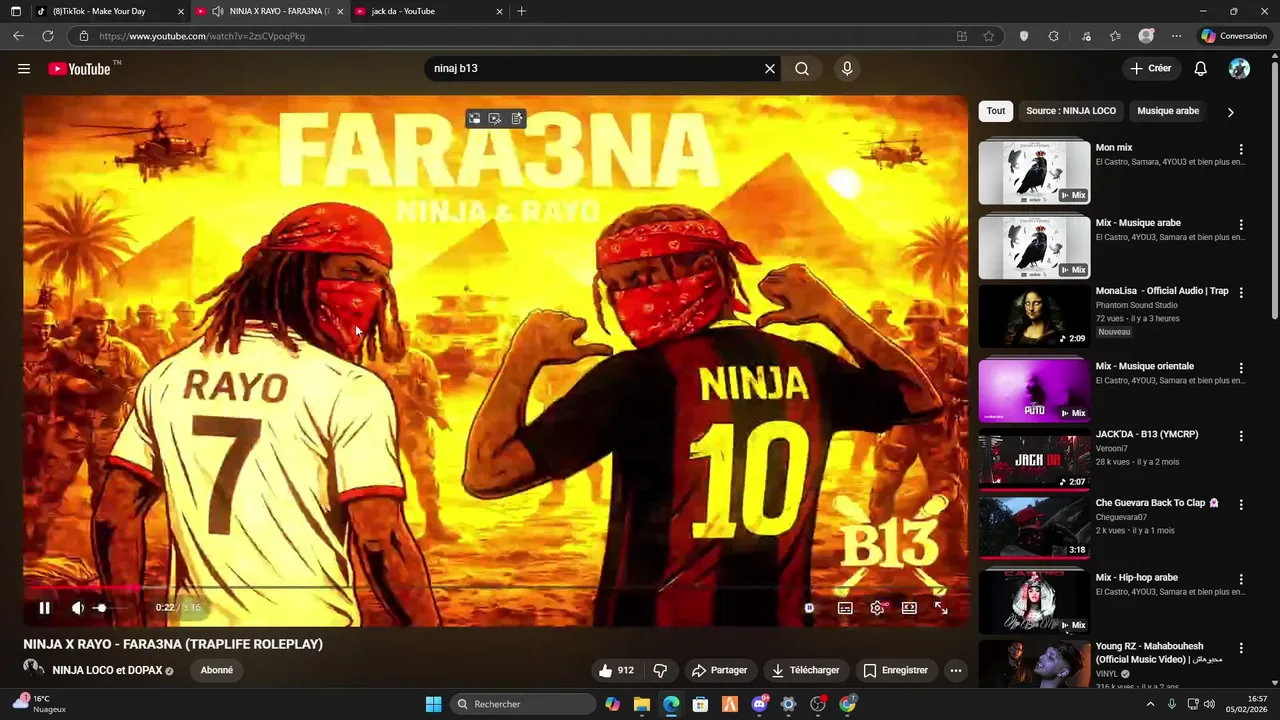Toggle subtitles in the video player

click(x=845, y=608)
